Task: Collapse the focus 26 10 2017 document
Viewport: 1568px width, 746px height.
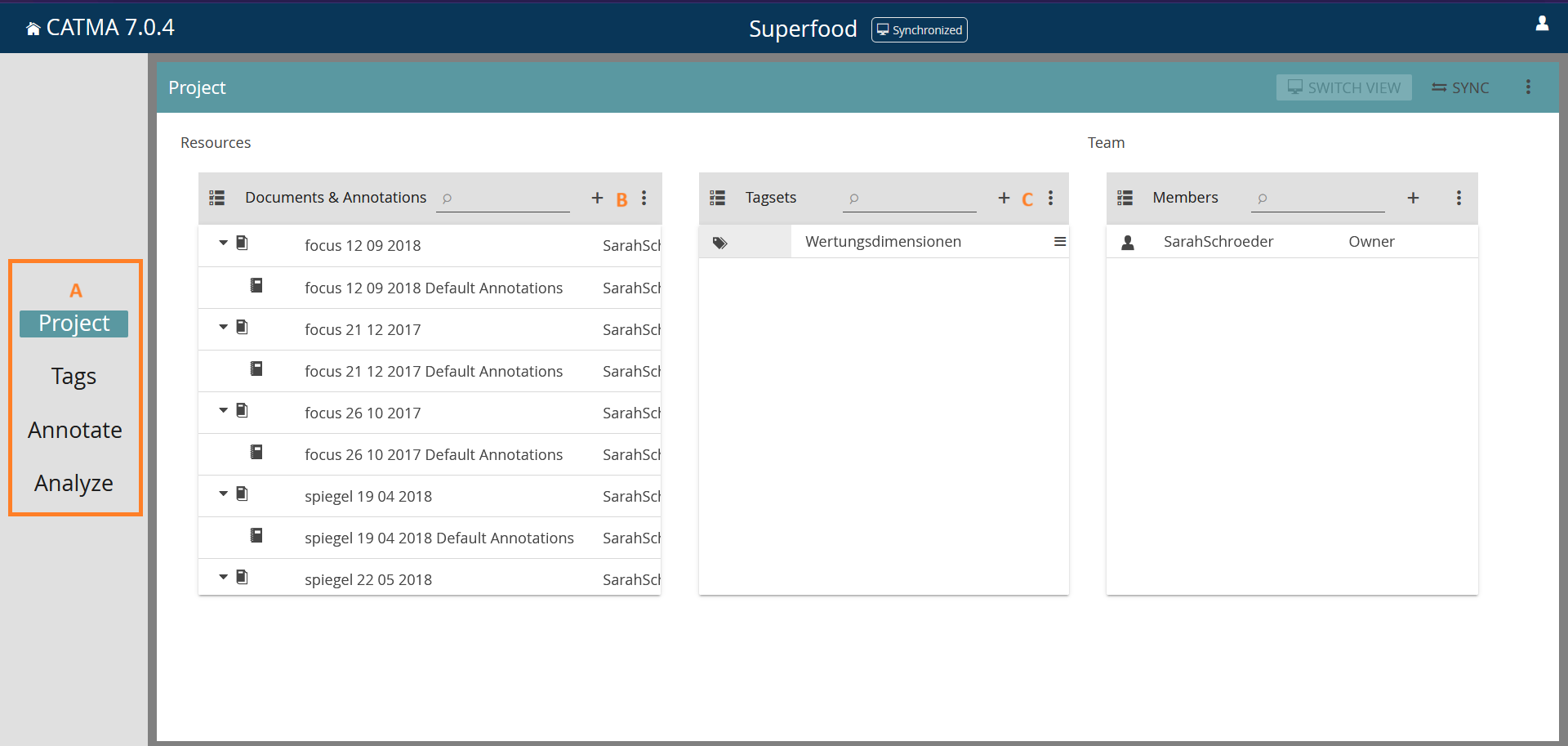Action: [224, 411]
